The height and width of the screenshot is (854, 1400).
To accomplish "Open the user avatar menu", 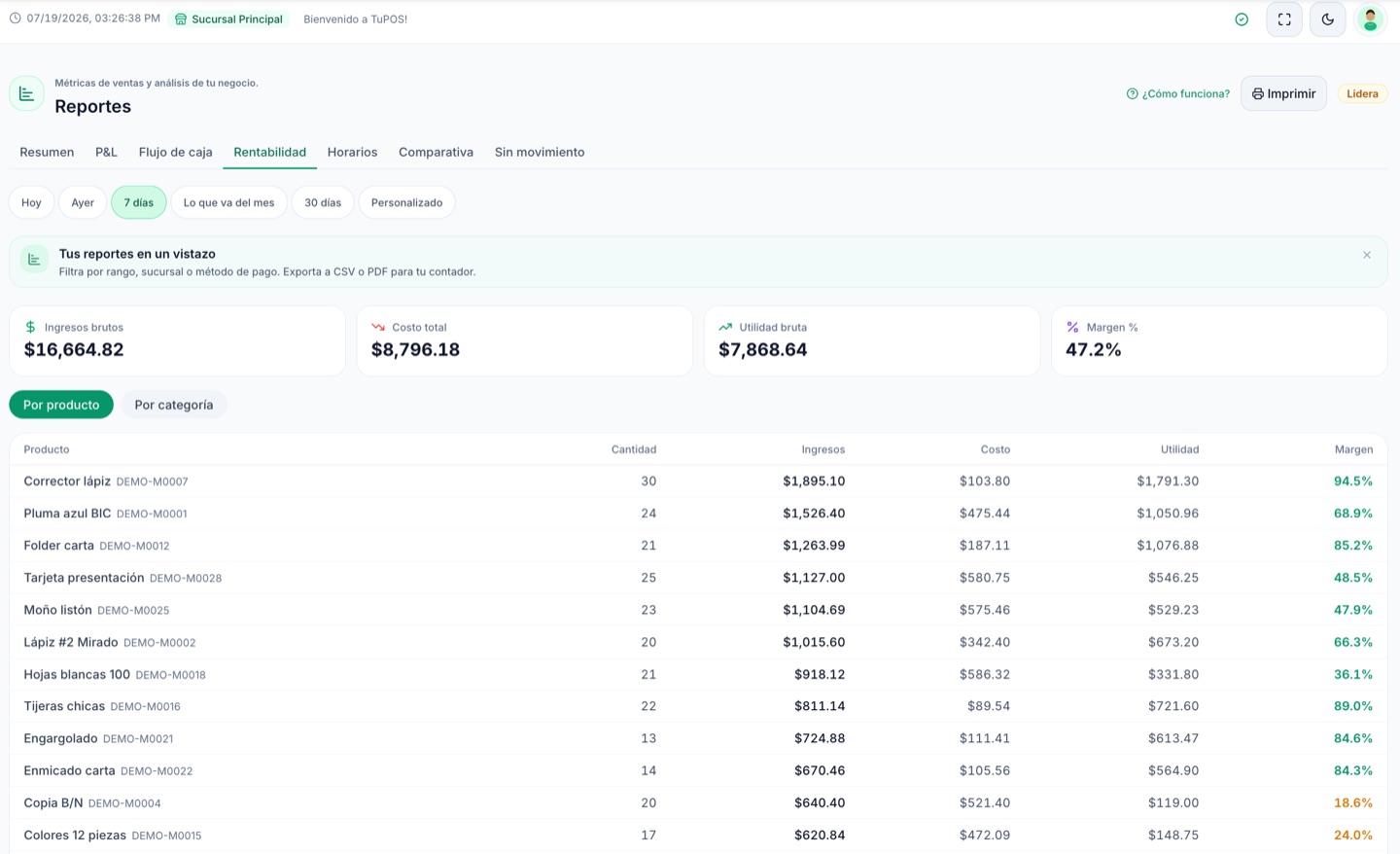I will click(1370, 19).
